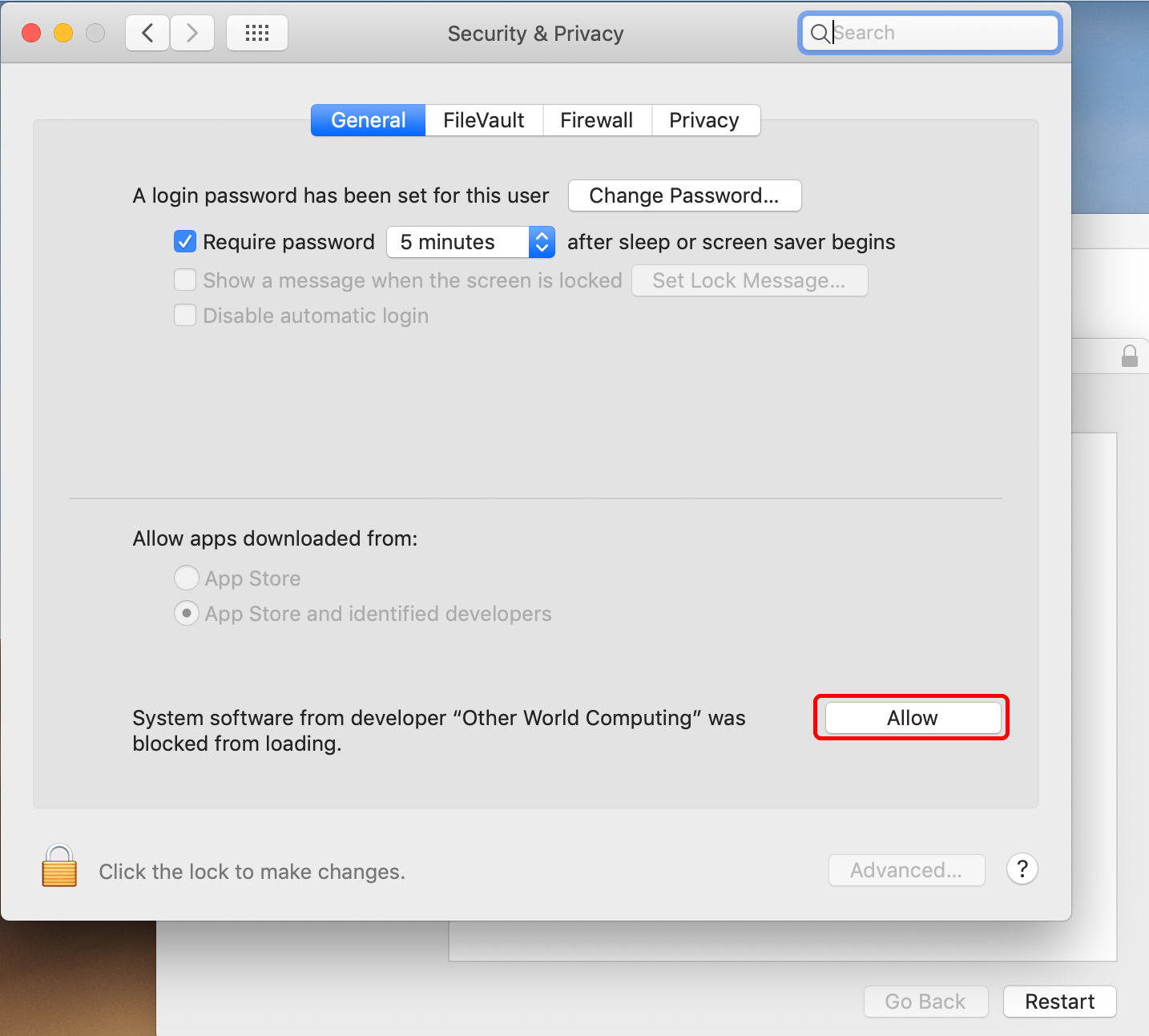Check Disable automatic login

185,315
